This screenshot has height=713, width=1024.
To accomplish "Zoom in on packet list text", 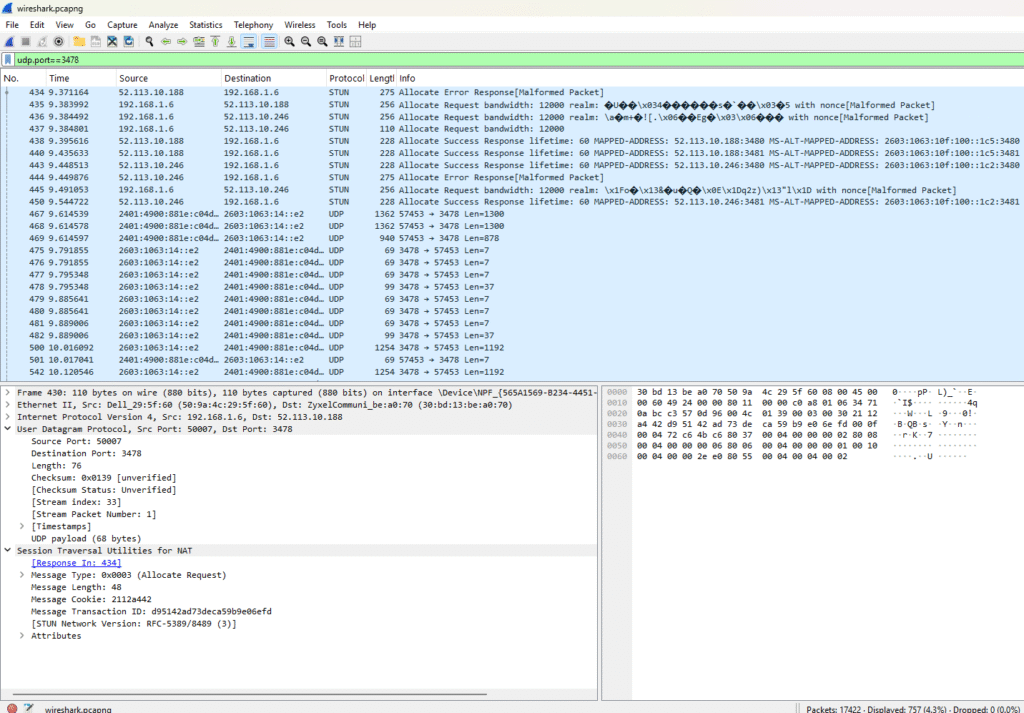I will 289,41.
